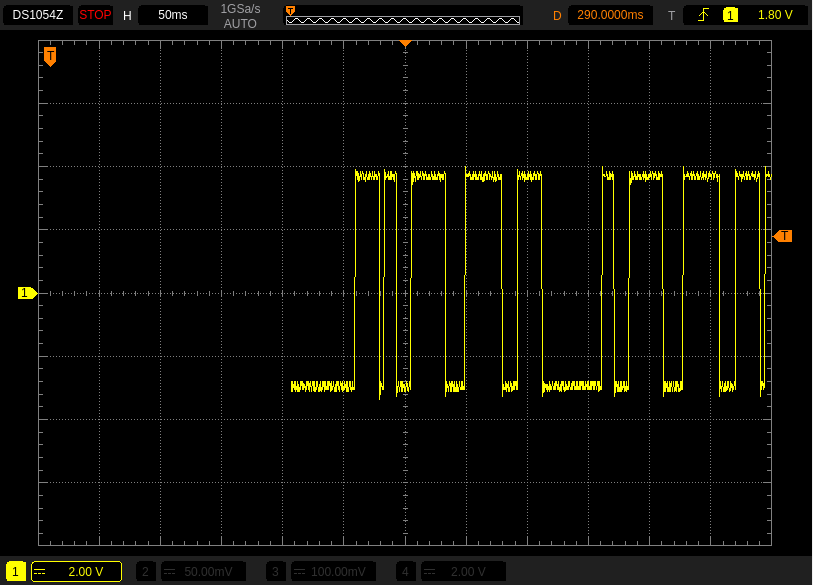This screenshot has height=585, width=813.
Task: Click the channel 1 DC coupling icon
Action: click(39, 572)
